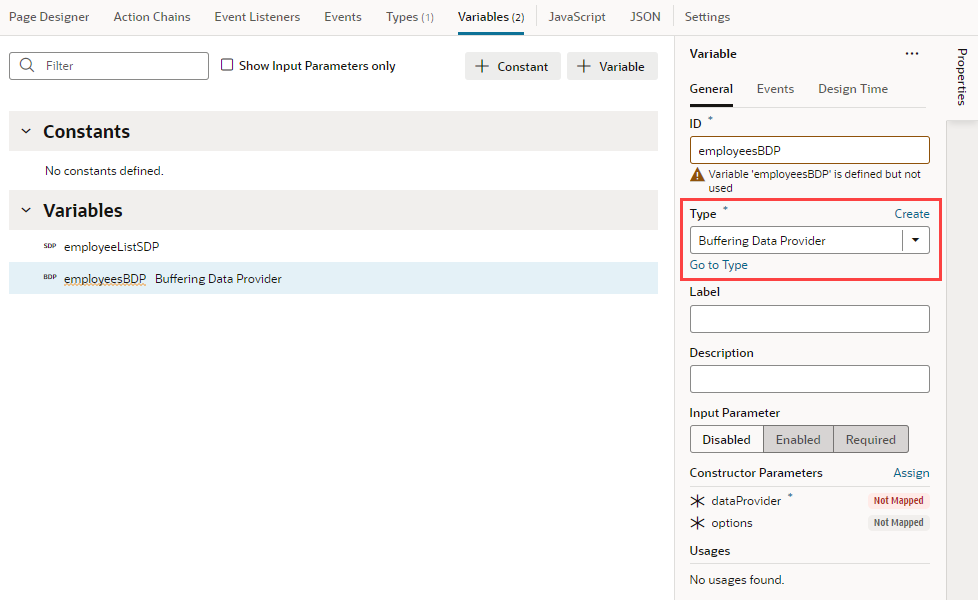Select the employeeListSDP variable row
The height and width of the screenshot is (600, 978).
[x=333, y=246]
